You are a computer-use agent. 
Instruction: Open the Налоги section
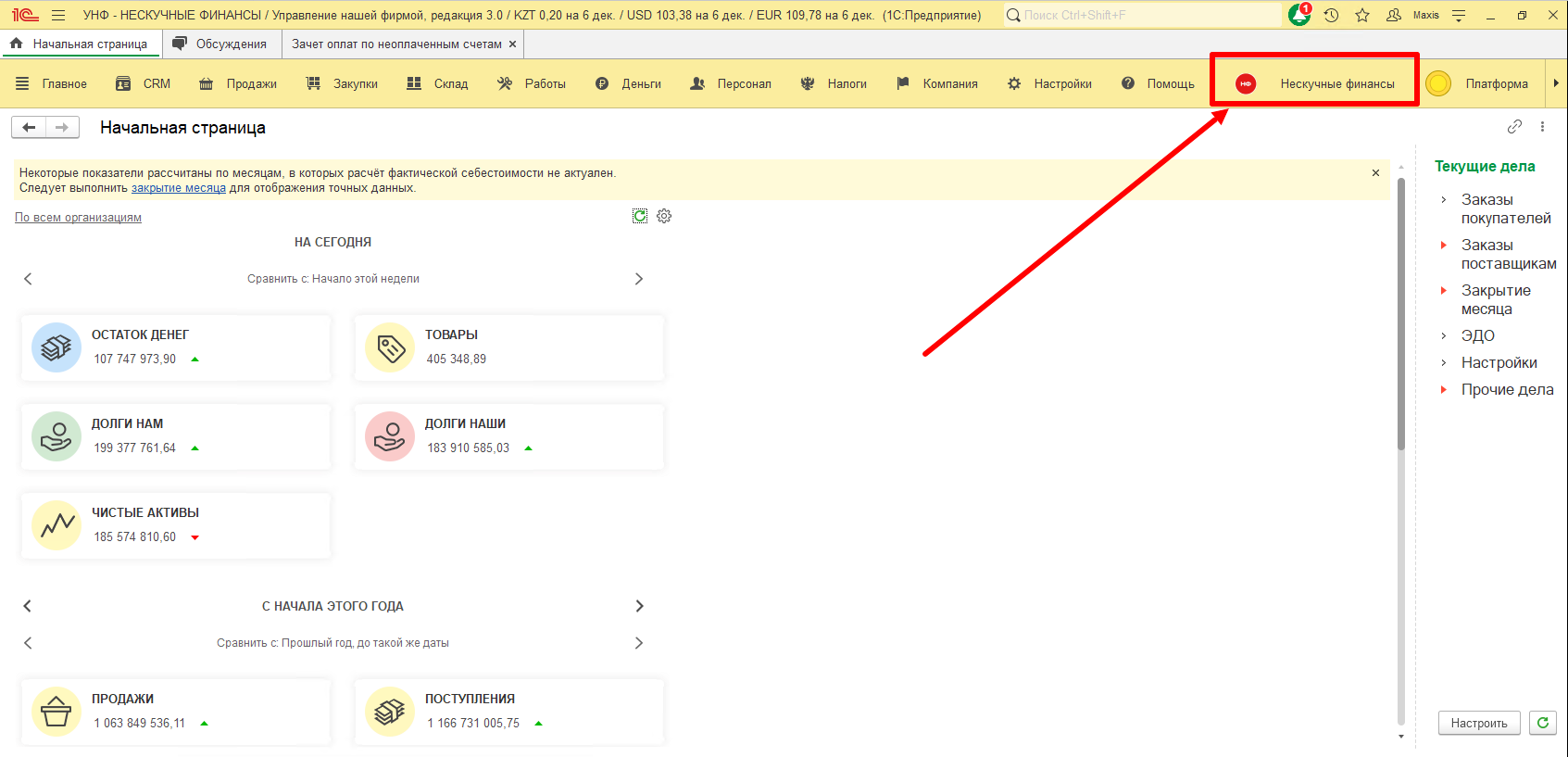pos(834,83)
